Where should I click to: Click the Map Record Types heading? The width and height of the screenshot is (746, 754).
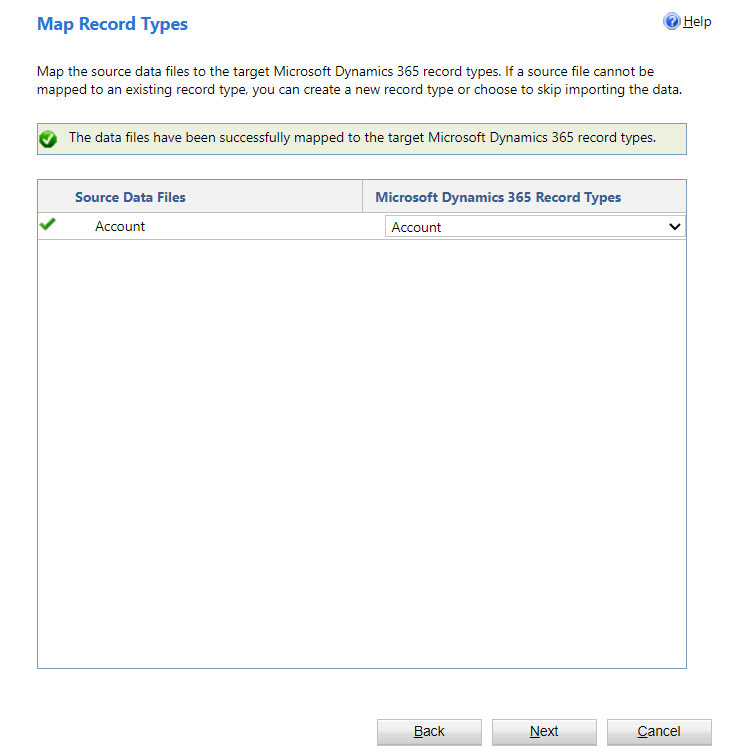click(113, 24)
